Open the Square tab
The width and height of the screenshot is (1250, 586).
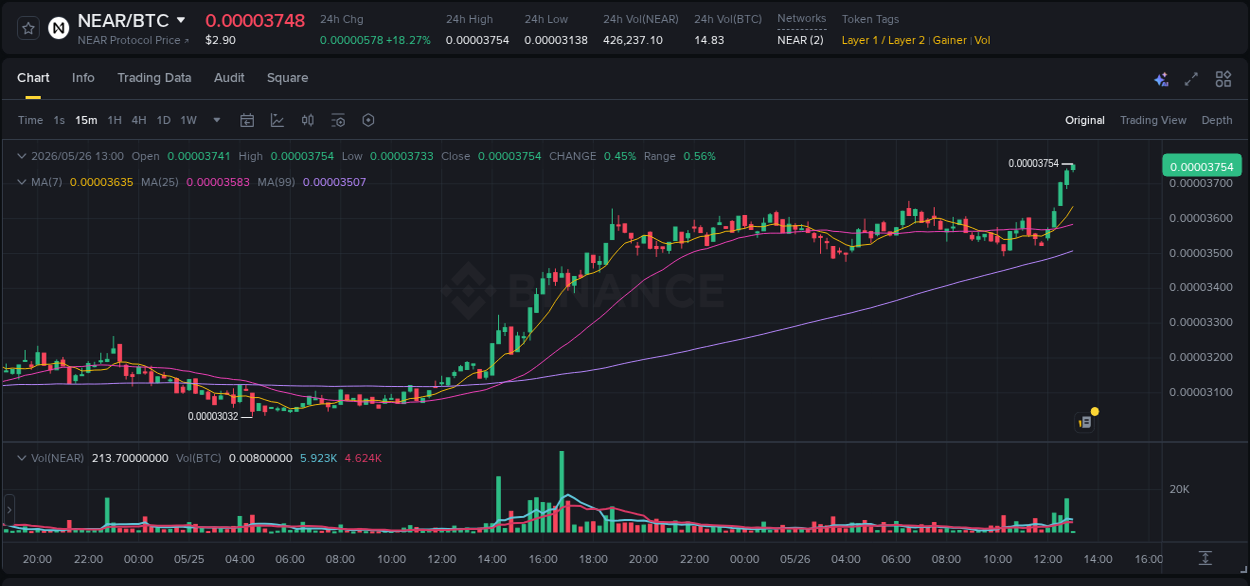[x=287, y=78]
